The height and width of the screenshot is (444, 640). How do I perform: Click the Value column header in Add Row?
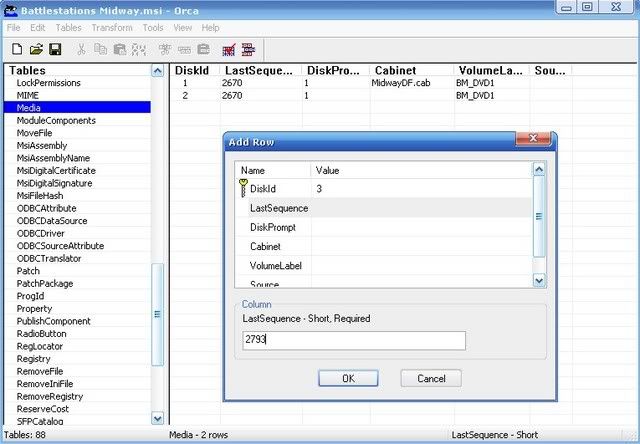pyautogui.click(x=422, y=170)
